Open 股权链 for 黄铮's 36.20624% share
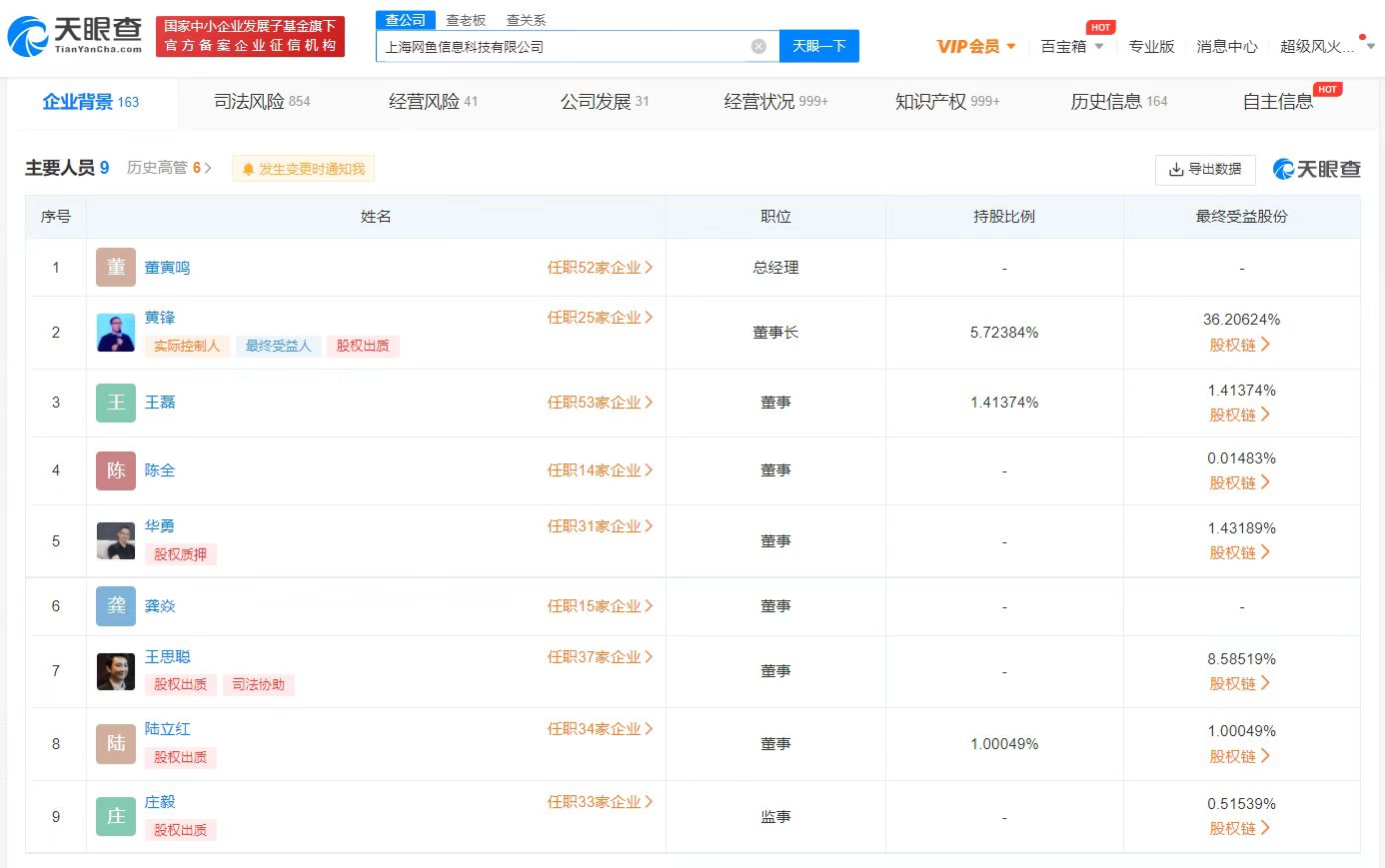Image resolution: width=1385 pixels, height=868 pixels. tap(1240, 345)
